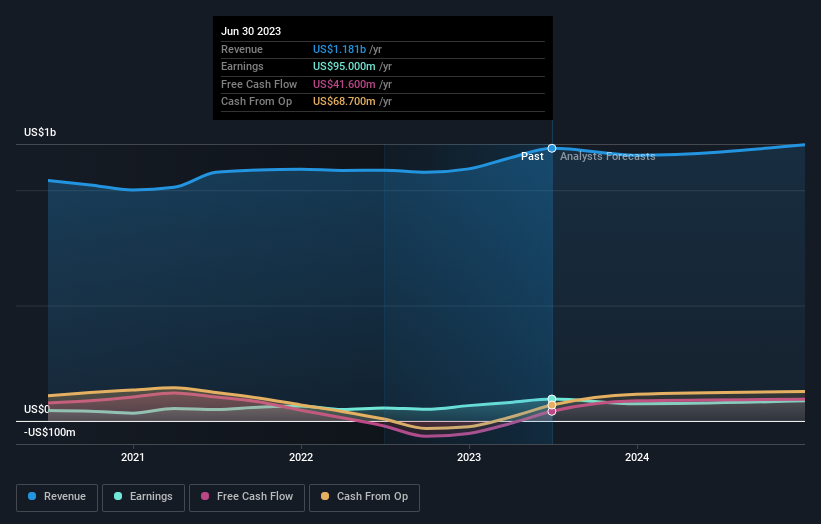Image resolution: width=821 pixels, height=524 pixels.
Task: Click the US$41.600m free cash flow value
Action: [x=344, y=84]
